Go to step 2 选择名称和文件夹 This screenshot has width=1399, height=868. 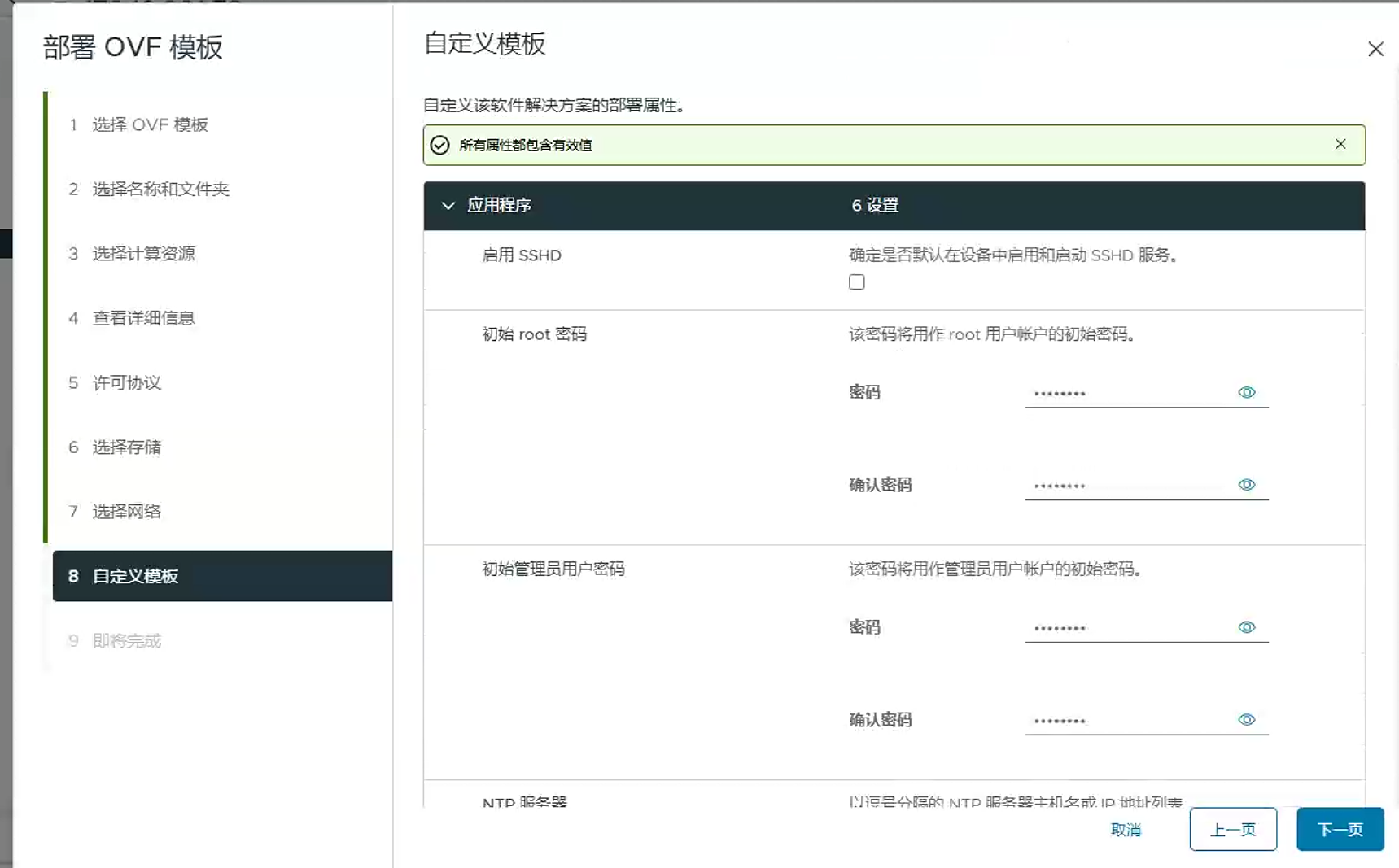(x=160, y=190)
